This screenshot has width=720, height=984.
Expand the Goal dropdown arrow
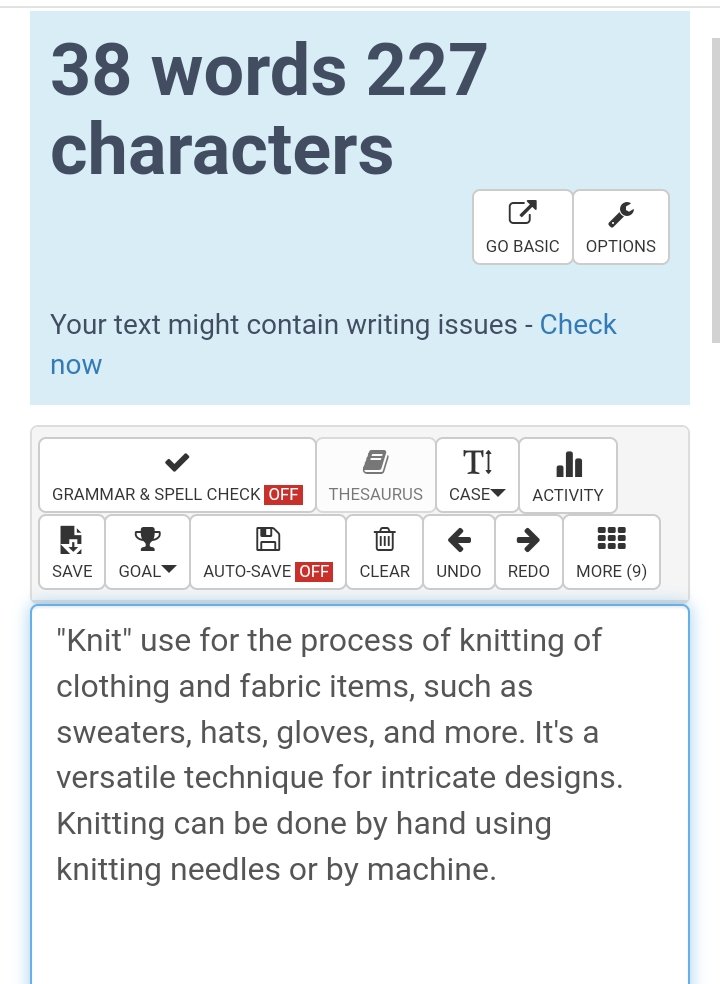(x=169, y=570)
